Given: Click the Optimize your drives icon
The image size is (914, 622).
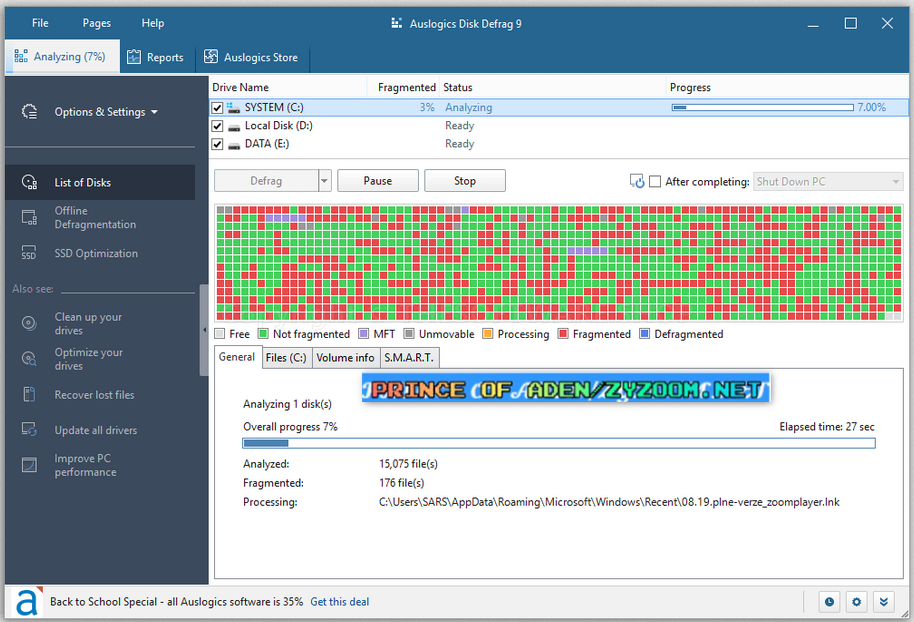Looking at the screenshot, I should (x=29, y=359).
